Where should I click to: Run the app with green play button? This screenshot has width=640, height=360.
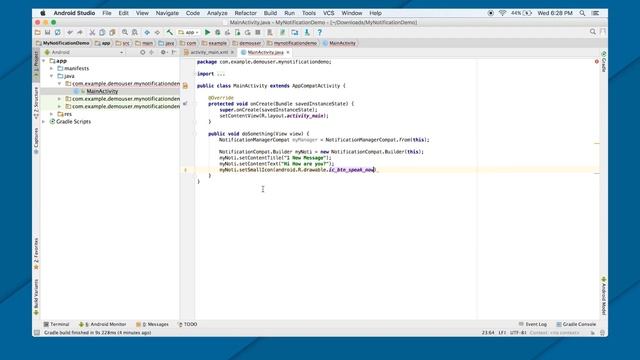pos(207,32)
